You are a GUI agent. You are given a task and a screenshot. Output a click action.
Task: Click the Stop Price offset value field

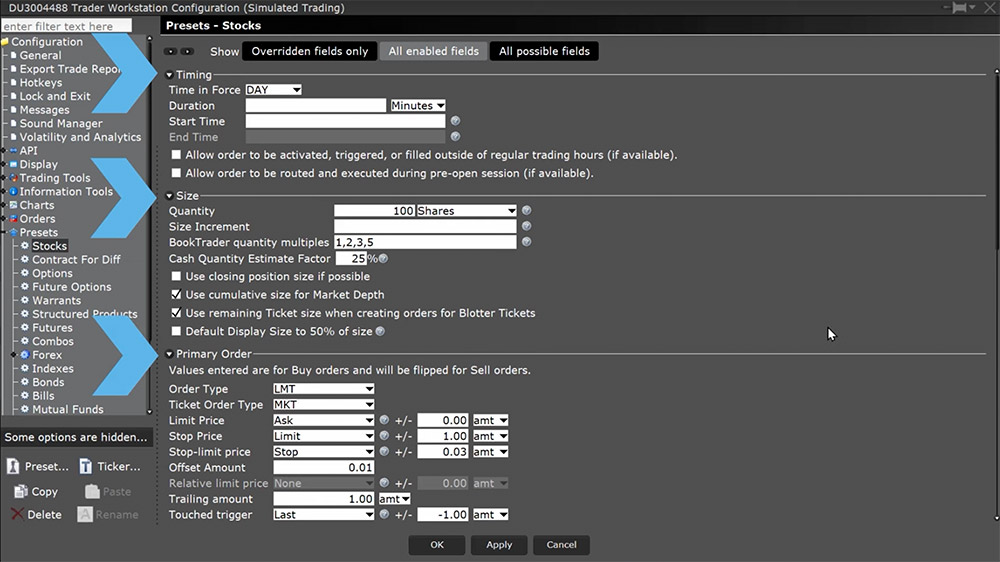coord(443,436)
